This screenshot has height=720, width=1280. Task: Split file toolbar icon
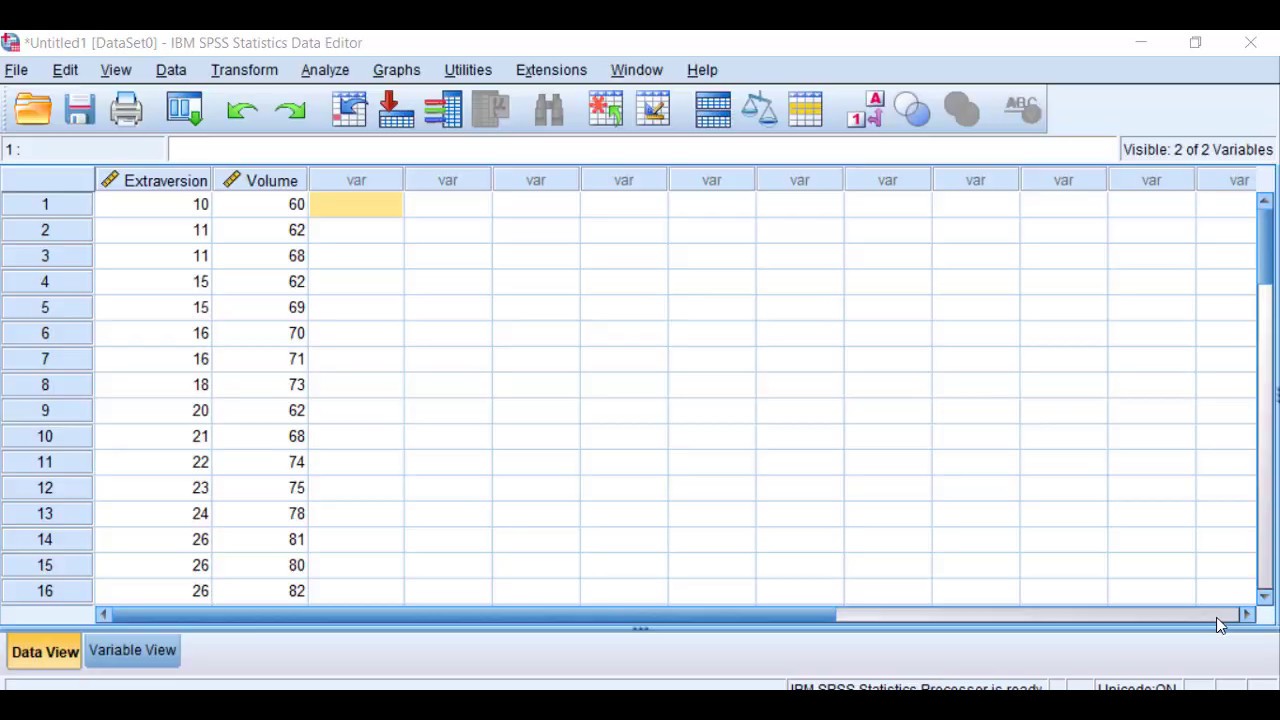pos(713,109)
